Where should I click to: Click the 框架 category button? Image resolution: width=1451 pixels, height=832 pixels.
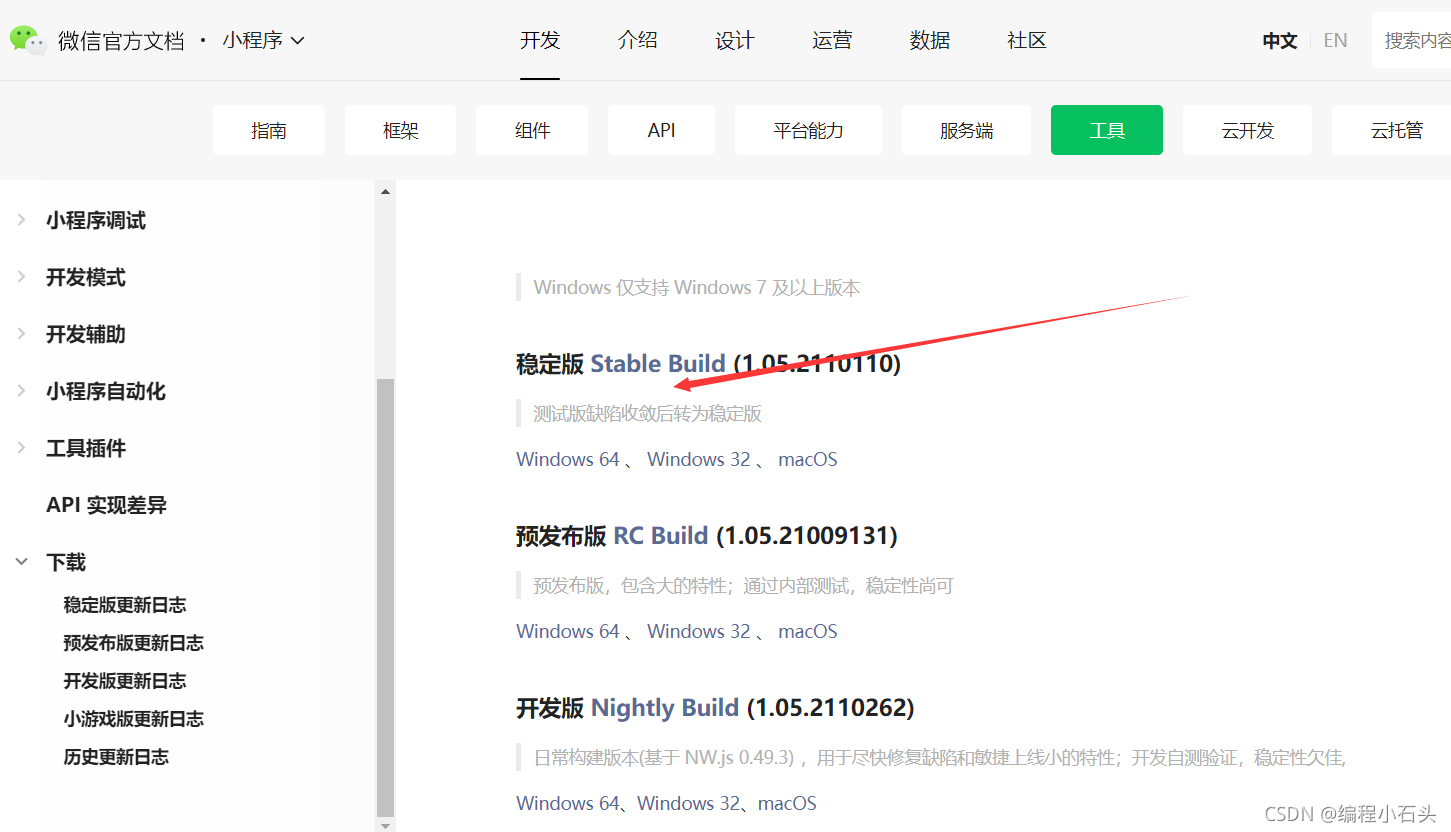coord(400,130)
